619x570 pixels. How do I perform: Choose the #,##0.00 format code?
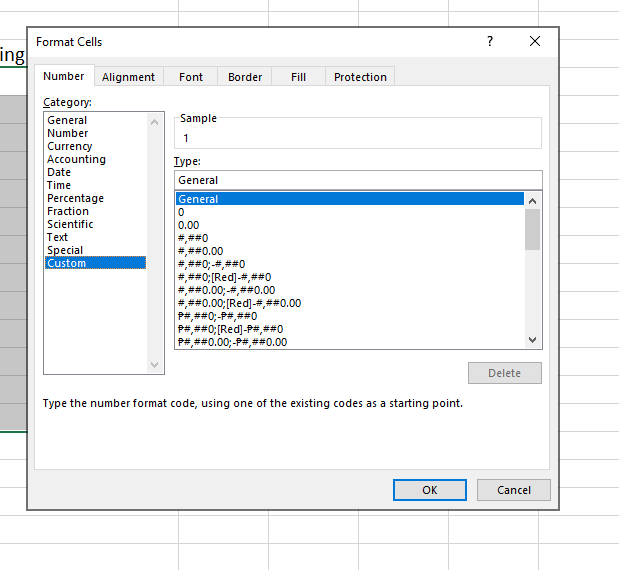pos(200,251)
